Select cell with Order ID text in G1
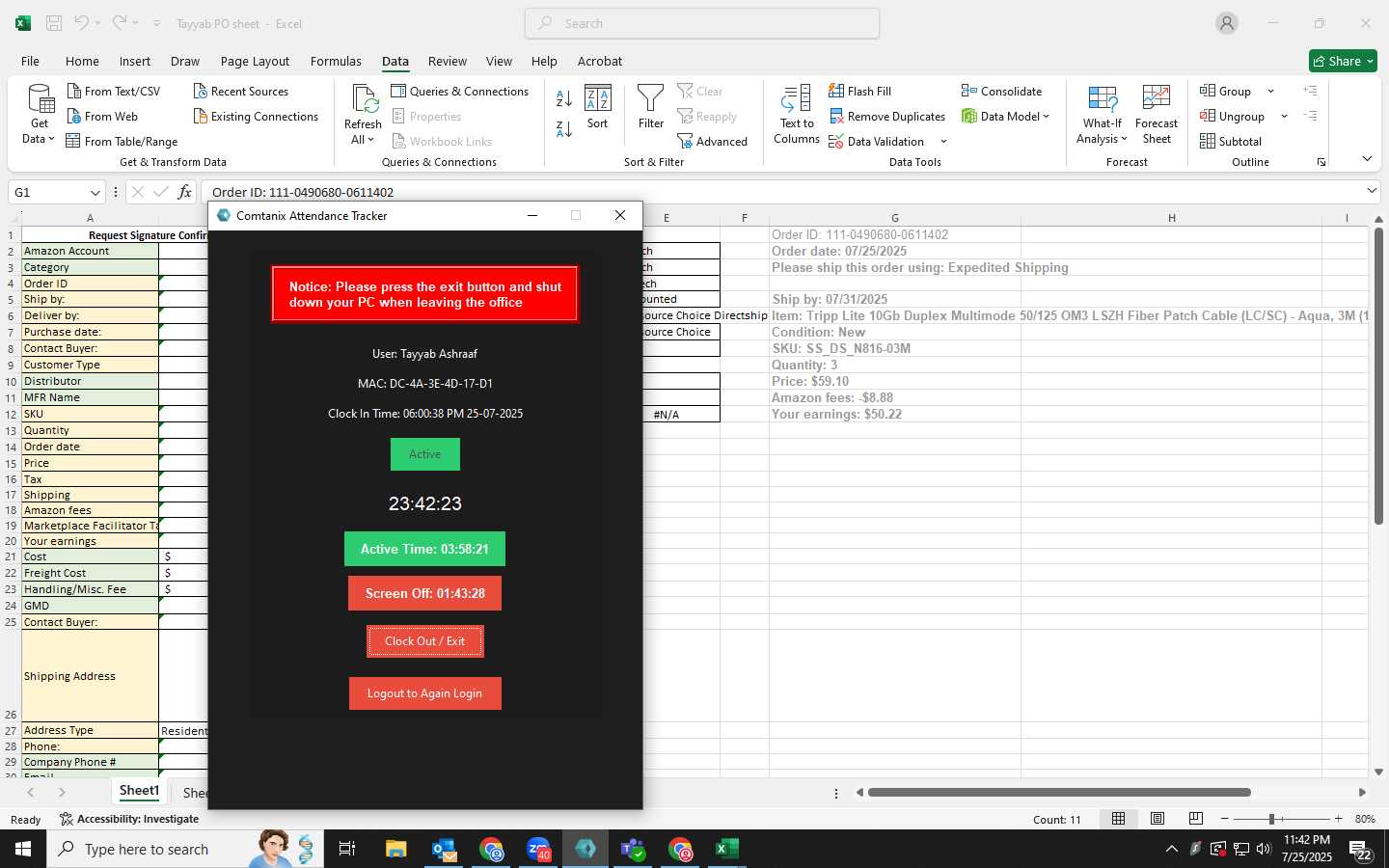Image resolution: width=1389 pixels, height=868 pixels. [x=894, y=234]
